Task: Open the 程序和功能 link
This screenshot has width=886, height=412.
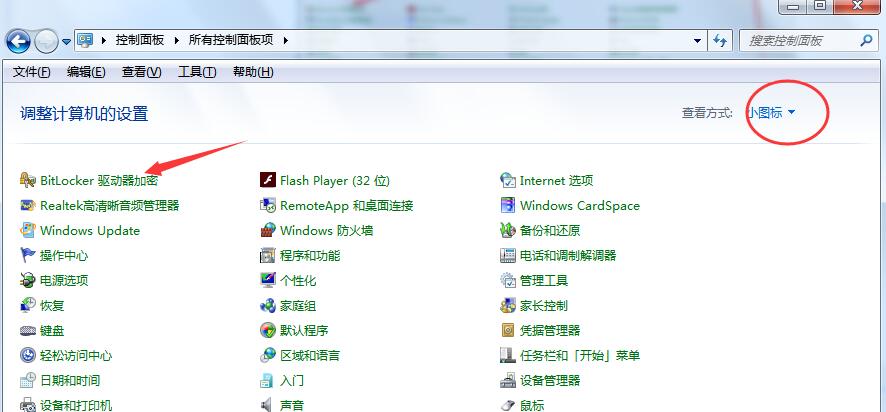Action: click(310, 256)
